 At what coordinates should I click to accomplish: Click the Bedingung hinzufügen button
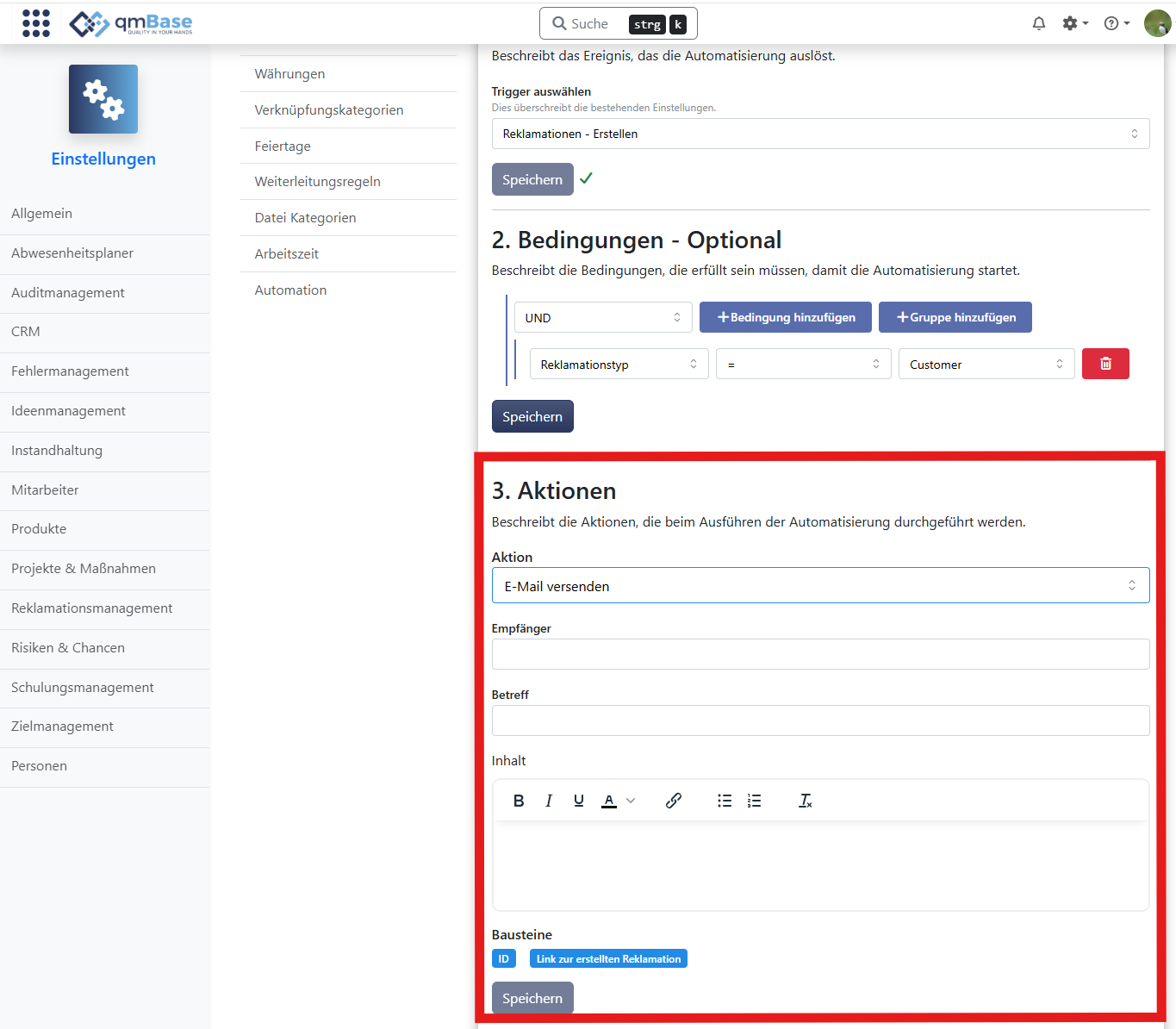click(x=785, y=317)
